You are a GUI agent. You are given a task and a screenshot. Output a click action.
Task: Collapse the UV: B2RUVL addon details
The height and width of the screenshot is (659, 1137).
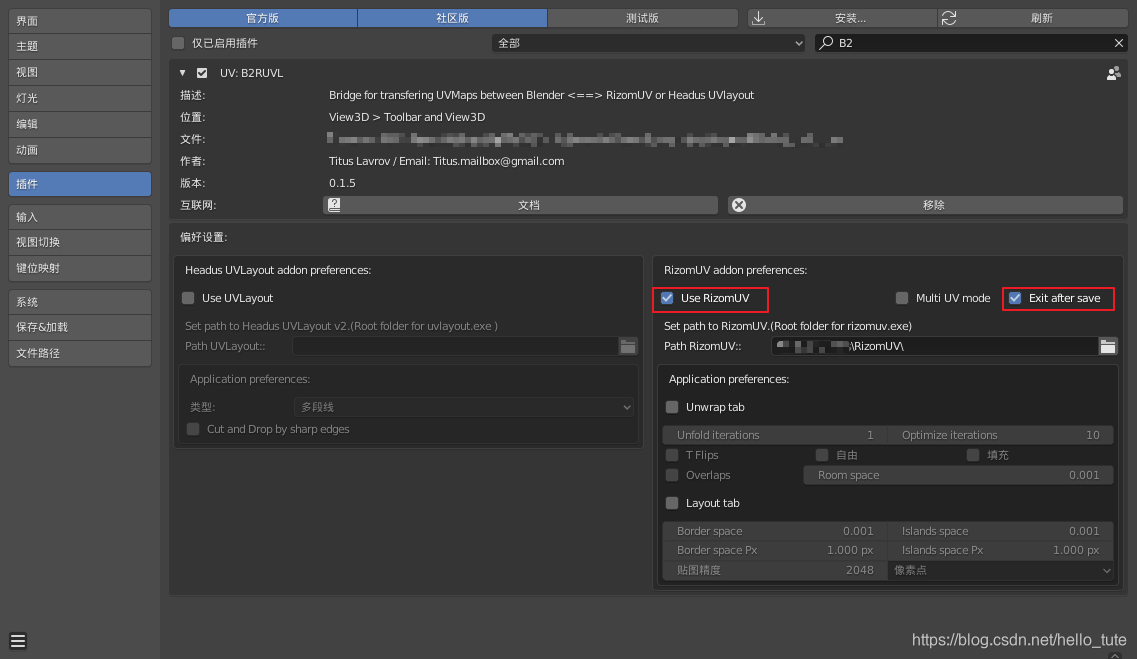tap(183, 73)
